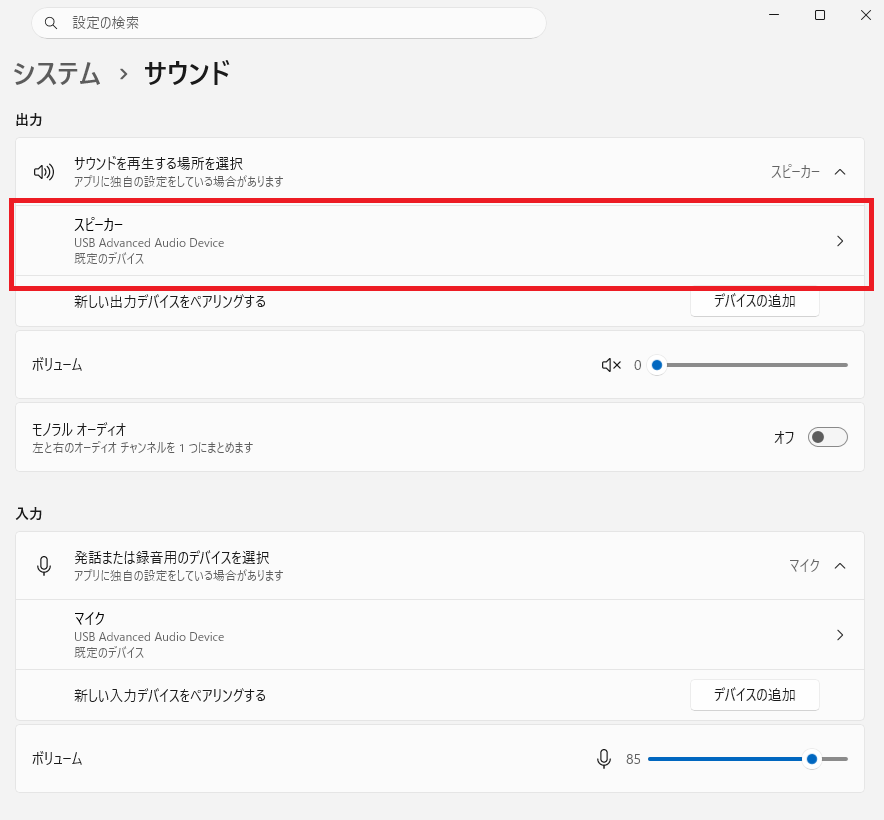Open スピーカー properties via its right arrow
Image resolution: width=884 pixels, height=820 pixels.
(840, 241)
